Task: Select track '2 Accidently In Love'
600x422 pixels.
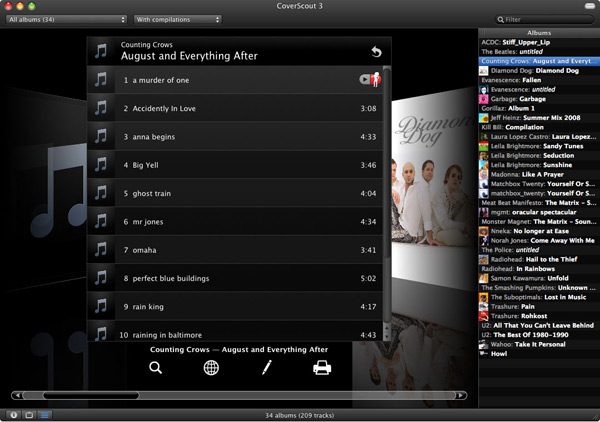Action: click(x=235, y=108)
